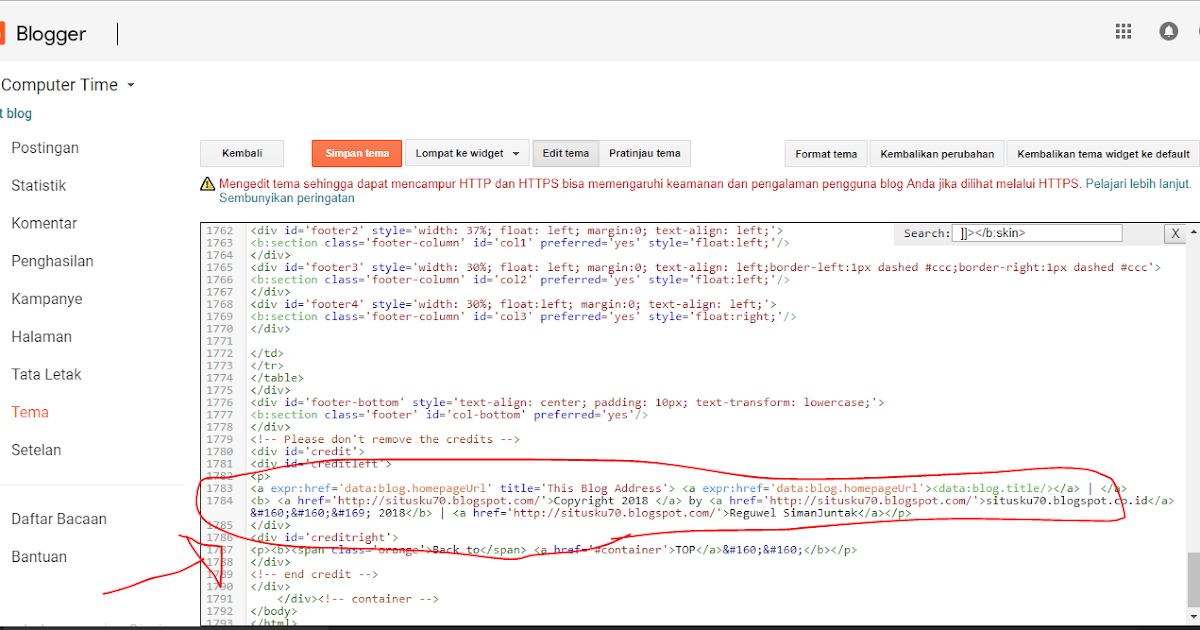The image size is (1200, 630).
Task: Click the Simpan tema button
Action: tap(356, 153)
